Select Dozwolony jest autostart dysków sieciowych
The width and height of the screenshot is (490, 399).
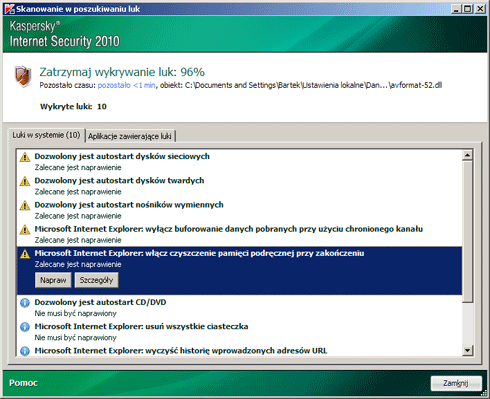coord(239,161)
